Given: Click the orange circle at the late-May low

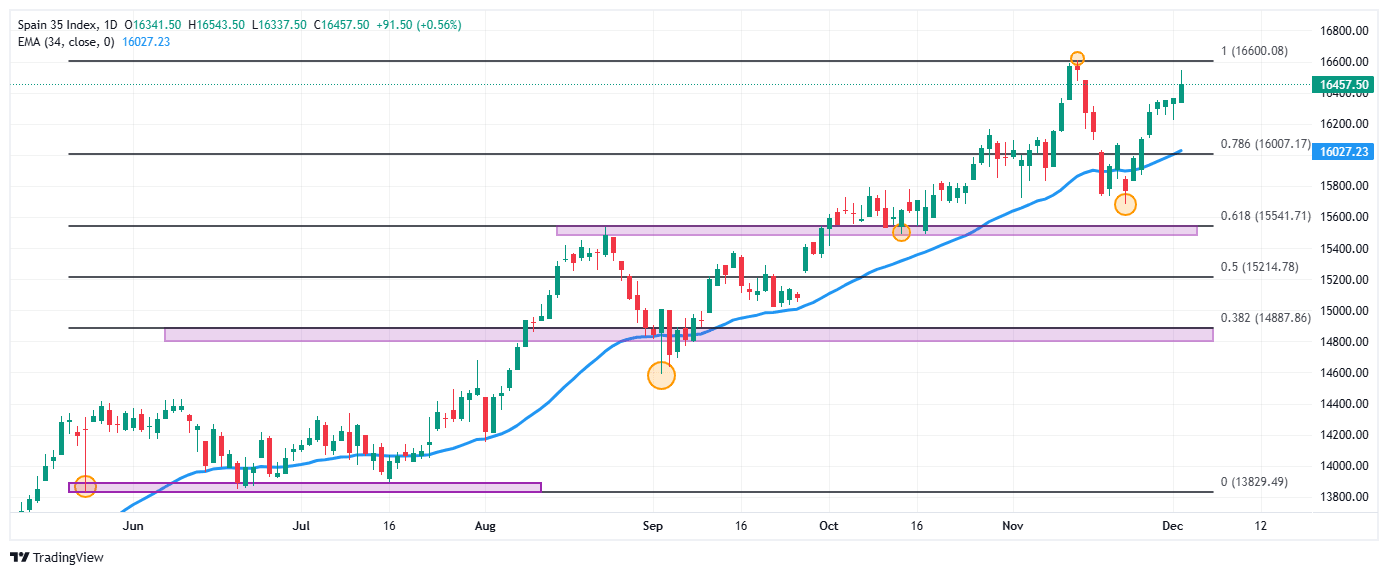Looking at the screenshot, I should point(85,486).
